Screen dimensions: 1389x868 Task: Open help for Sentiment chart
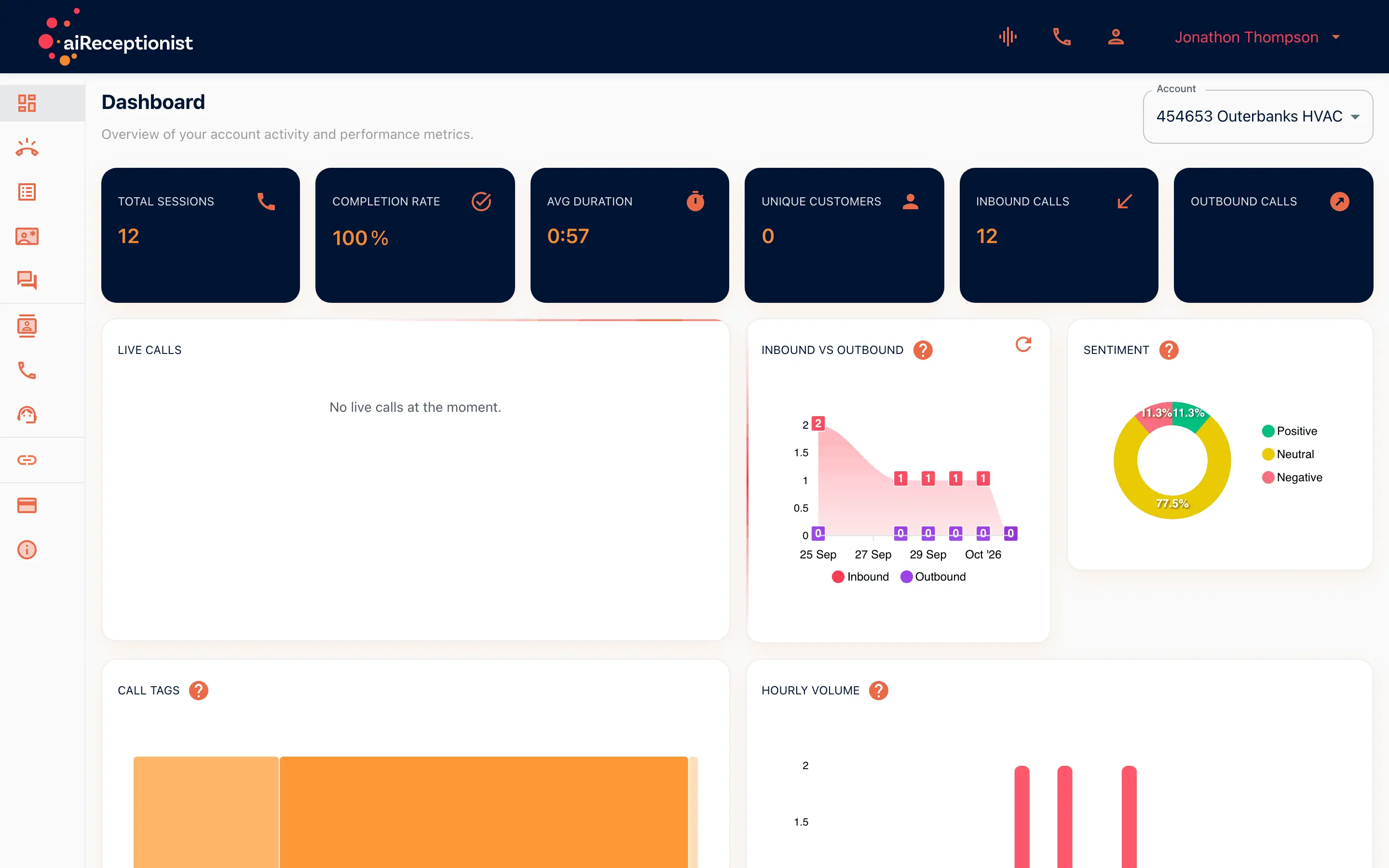click(1169, 350)
